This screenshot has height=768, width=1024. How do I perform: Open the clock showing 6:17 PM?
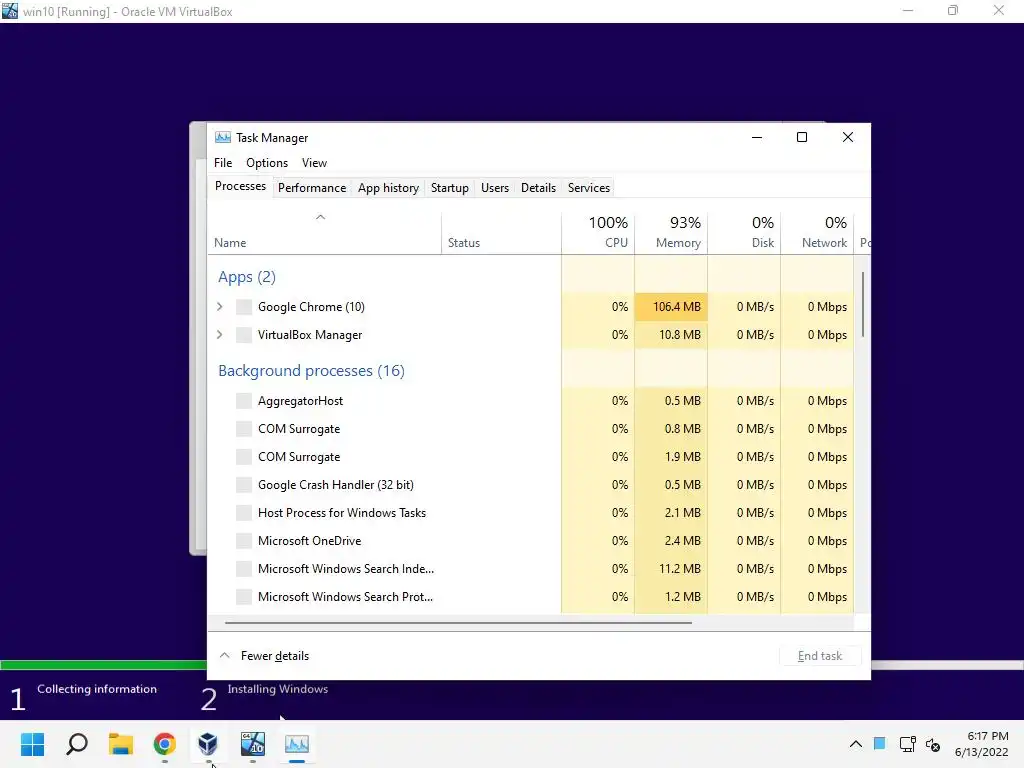(x=982, y=744)
